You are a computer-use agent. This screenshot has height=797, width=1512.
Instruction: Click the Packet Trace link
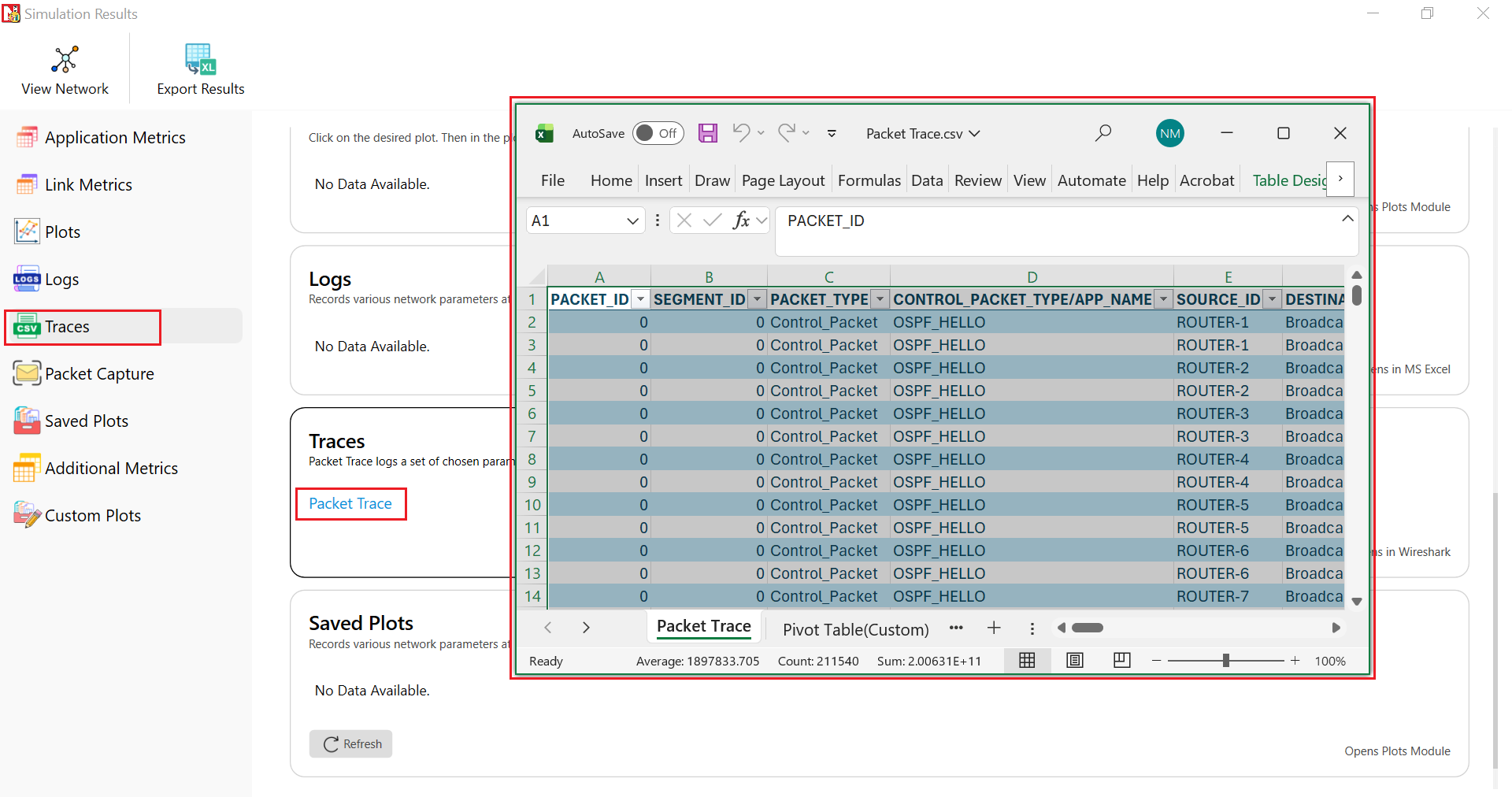350,503
